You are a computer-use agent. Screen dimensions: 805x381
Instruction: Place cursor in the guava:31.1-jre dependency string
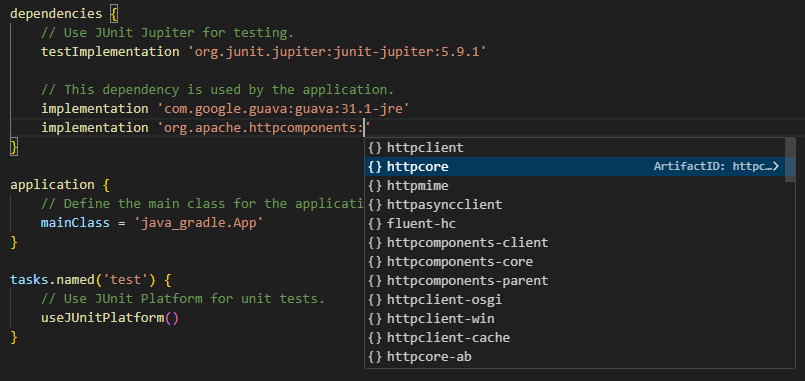pyautogui.click(x=283, y=109)
